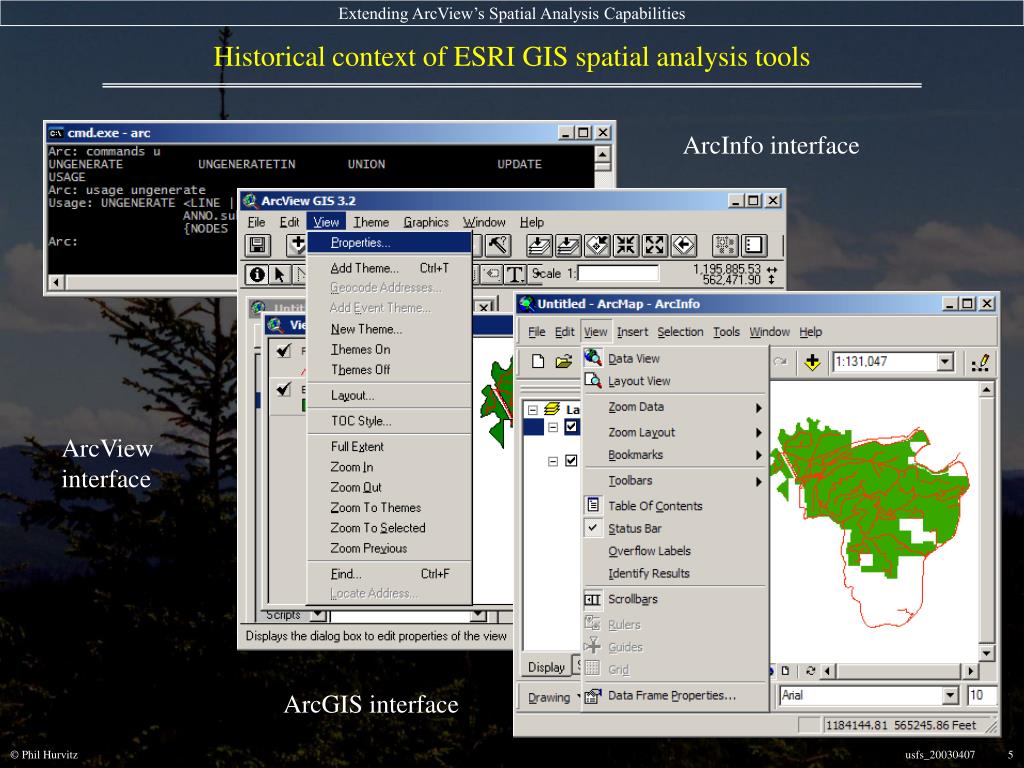Open the map scale 1:131,047 dropdown
This screenshot has width=1024, height=768.
pyautogui.click(x=945, y=362)
